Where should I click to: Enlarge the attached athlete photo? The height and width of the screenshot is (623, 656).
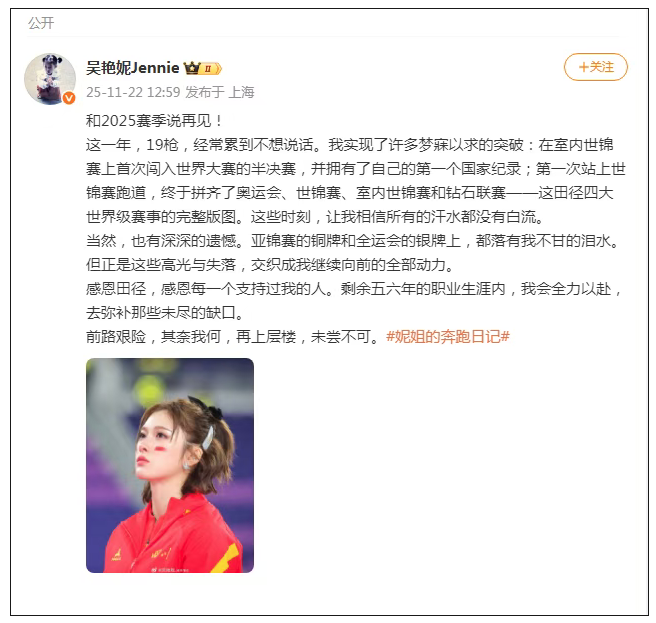pyautogui.click(x=170, y=465)
